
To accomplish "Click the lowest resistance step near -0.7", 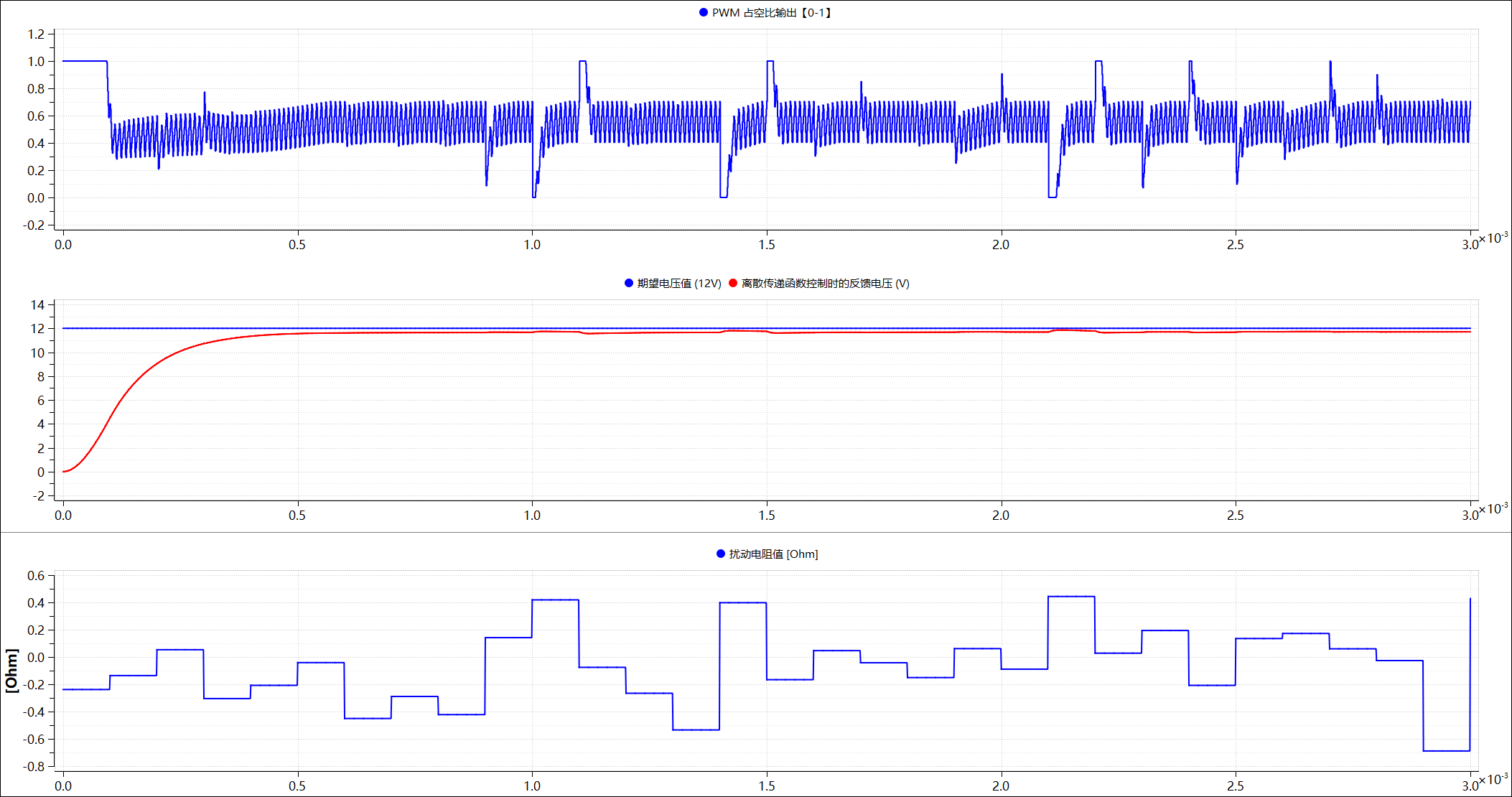I will pos(1446,751).
